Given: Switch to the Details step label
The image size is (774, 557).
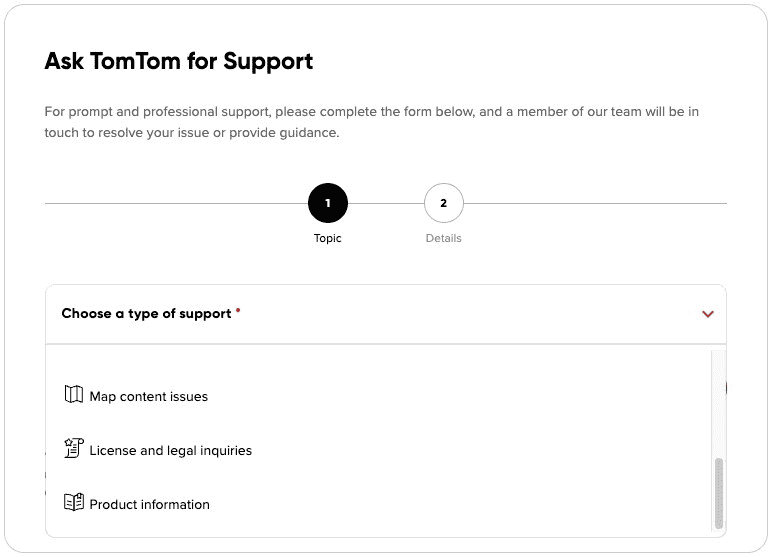Looking at the screenshot, I should pos(443,239).
